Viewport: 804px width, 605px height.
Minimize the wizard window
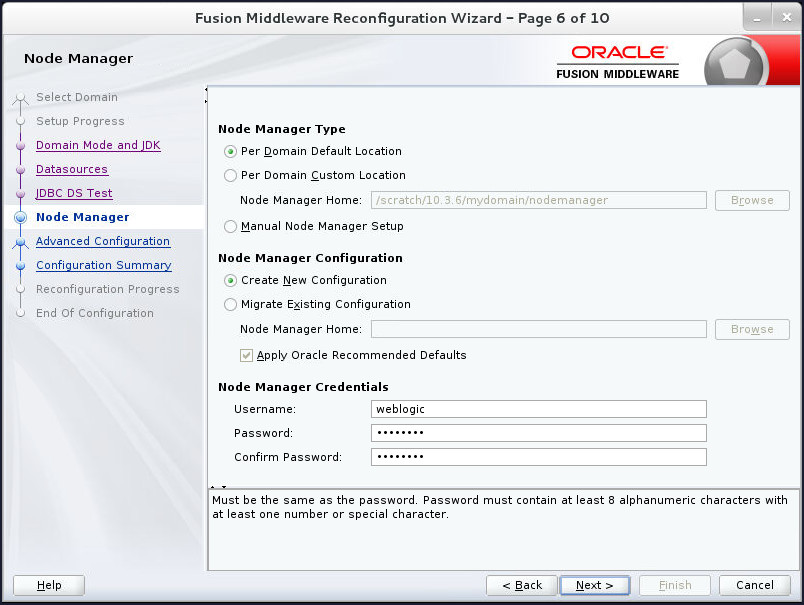(x=757, y=18)
